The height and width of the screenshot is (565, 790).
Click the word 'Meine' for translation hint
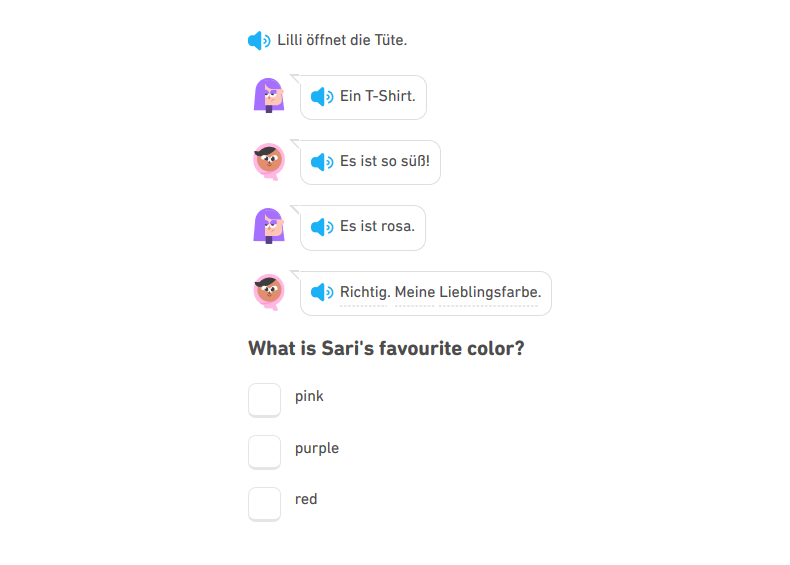[415, 292]
